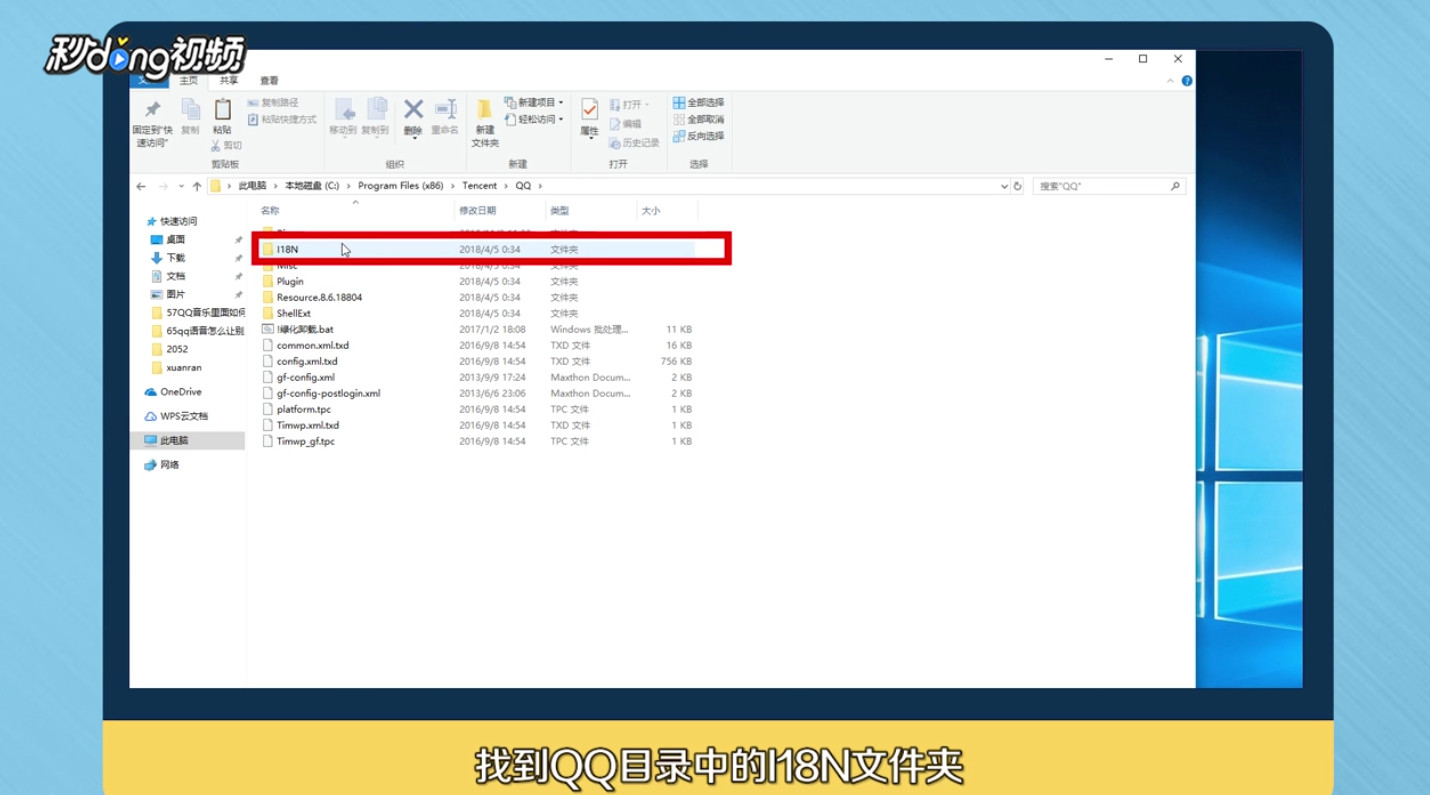Switch to the Home (主页) ribbon tab
Screen dimensions: 1430x795
pyautogui.click(x=189, y=81)
